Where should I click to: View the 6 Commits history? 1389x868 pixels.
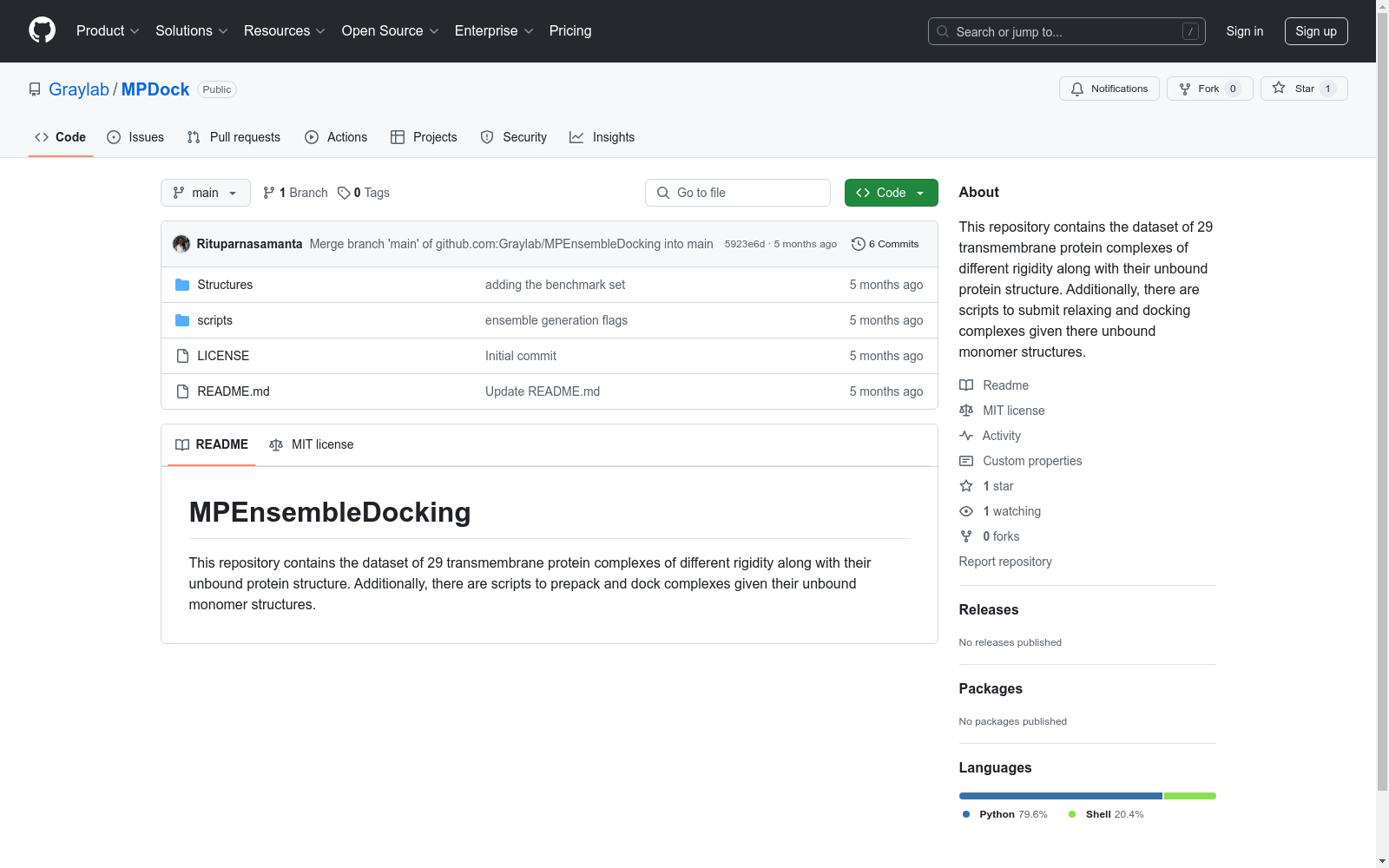click(885, 244)
